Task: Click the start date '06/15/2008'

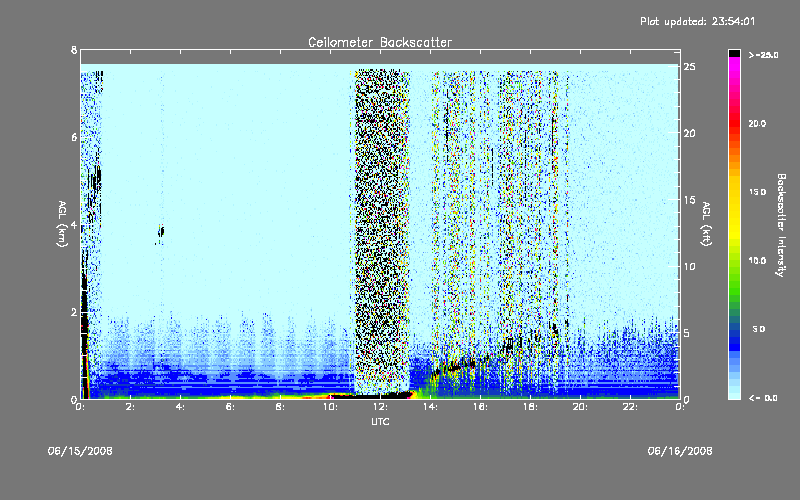Action: [x=80, y=451]
